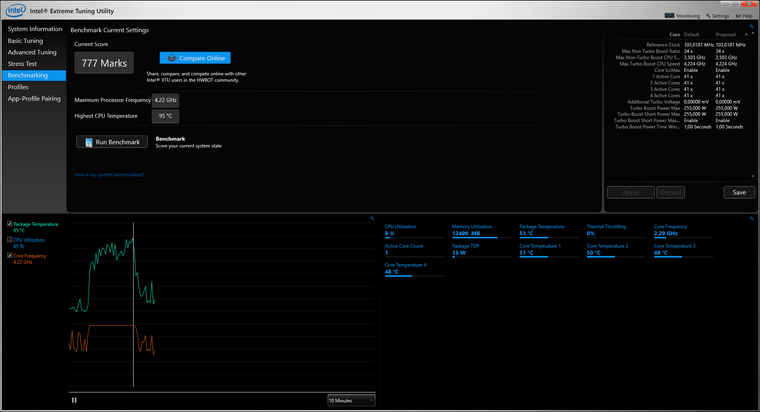Click wrench icon above the graph panel
Image resolution: width=760 pixels, height=412 pixels.
372,219
